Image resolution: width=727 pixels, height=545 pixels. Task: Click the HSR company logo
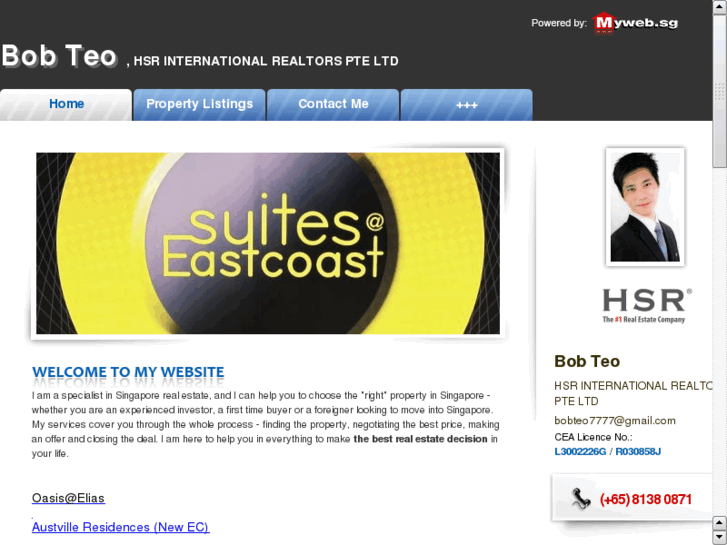point(647,305)
